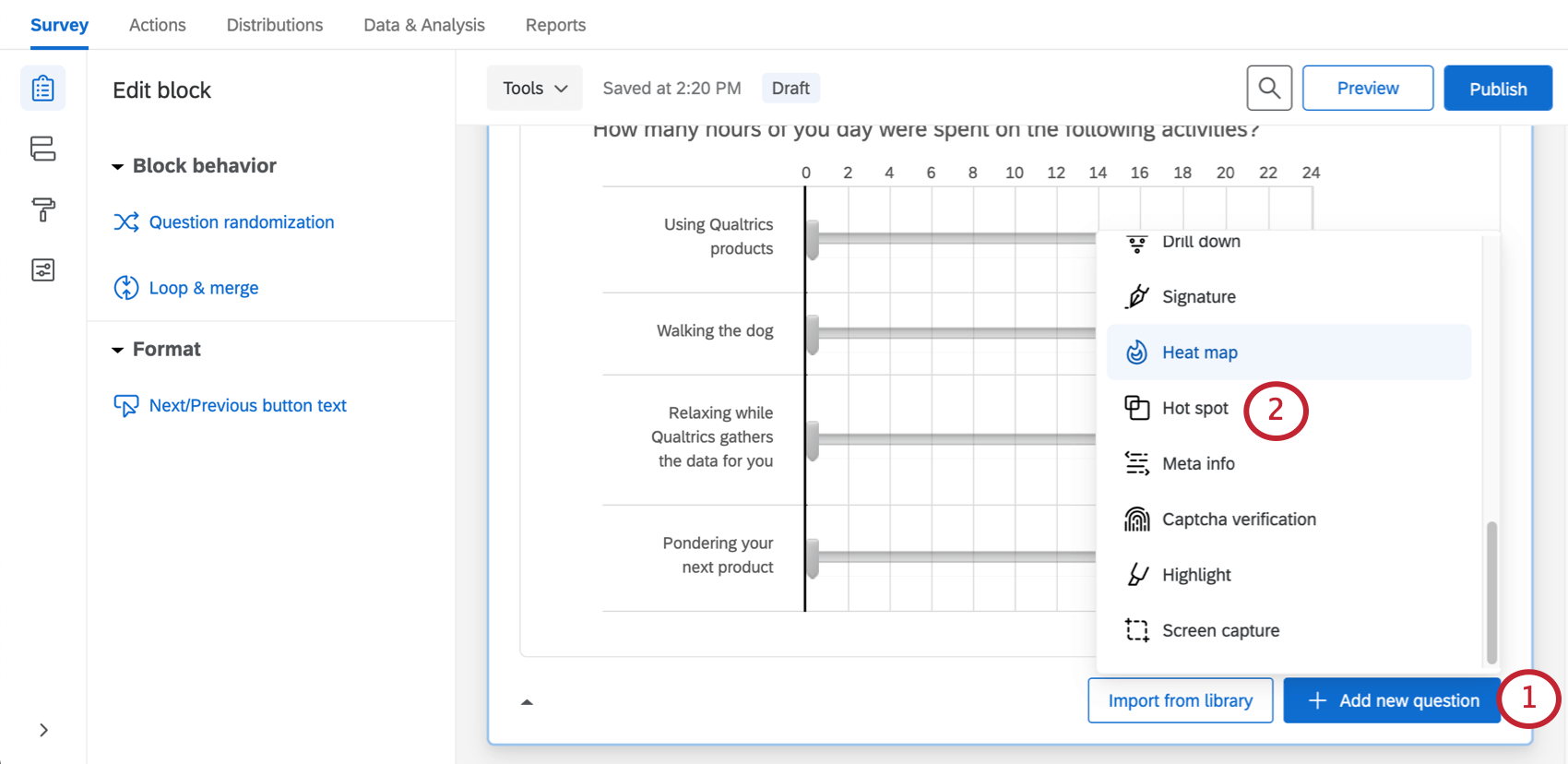This screenshot has width=1568, height=764.
Task: Collapse the Block behavior section
Action: (x=118, y=167)
